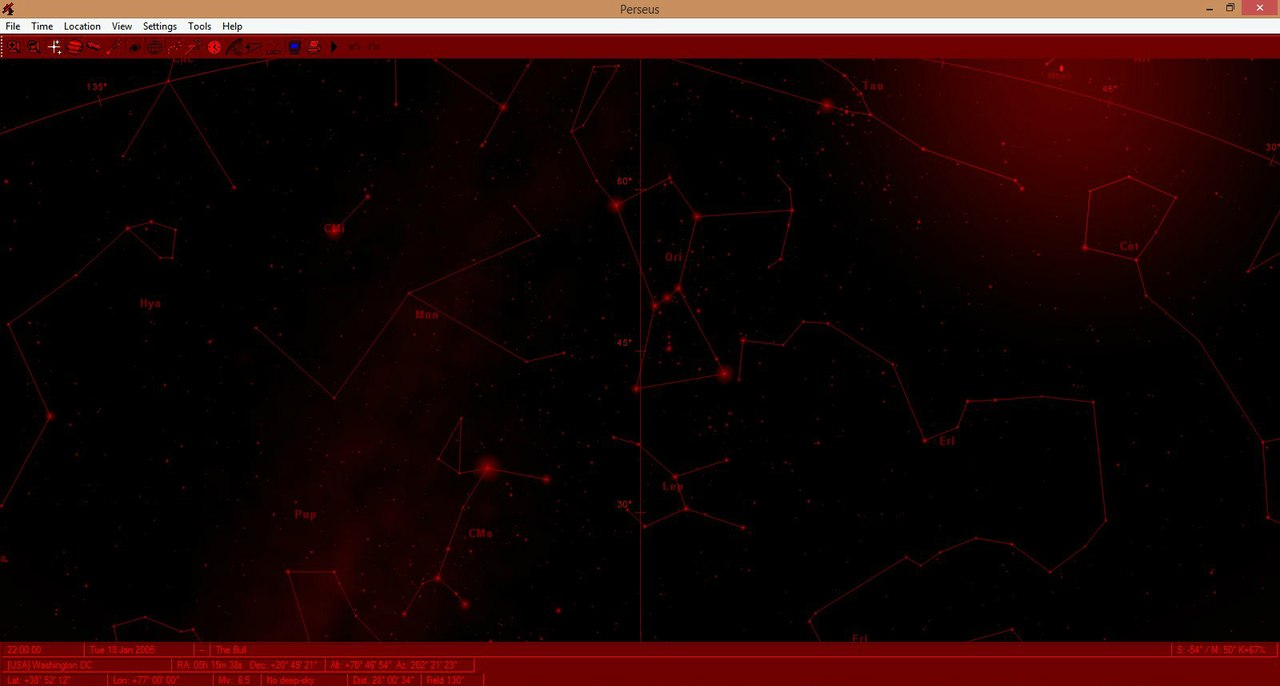Open the File menu
Image resolution: width=1280 pixels, height=686 pixels.
13,26
